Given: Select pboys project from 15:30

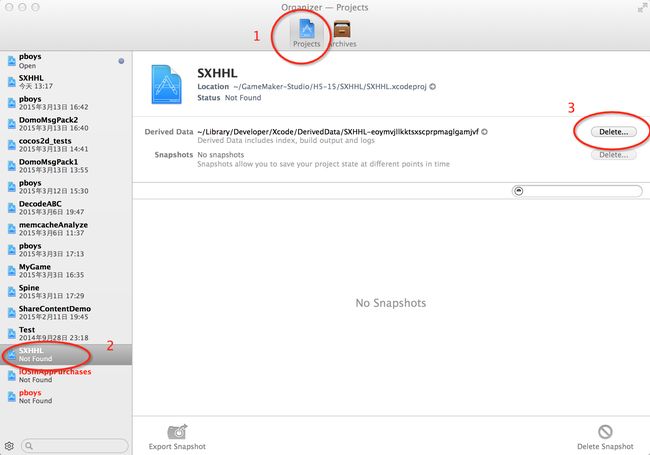Looking at the screenshot, I should [x=66, y=187].
